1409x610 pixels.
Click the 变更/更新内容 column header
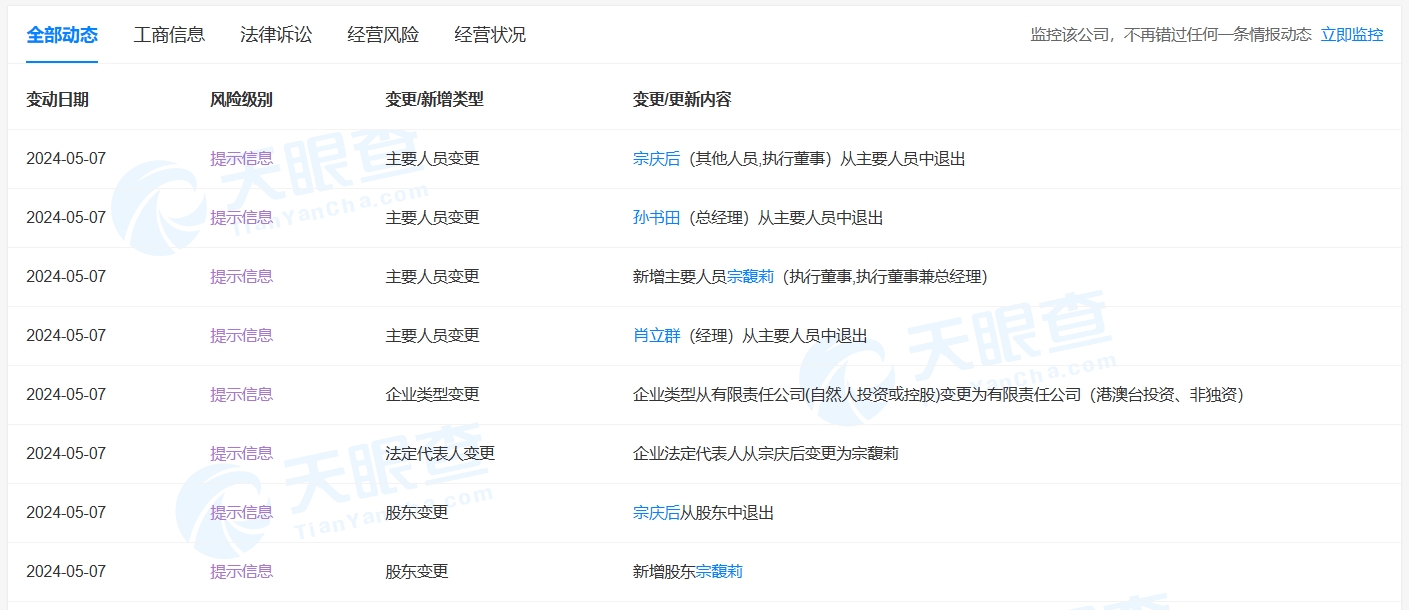682,99
